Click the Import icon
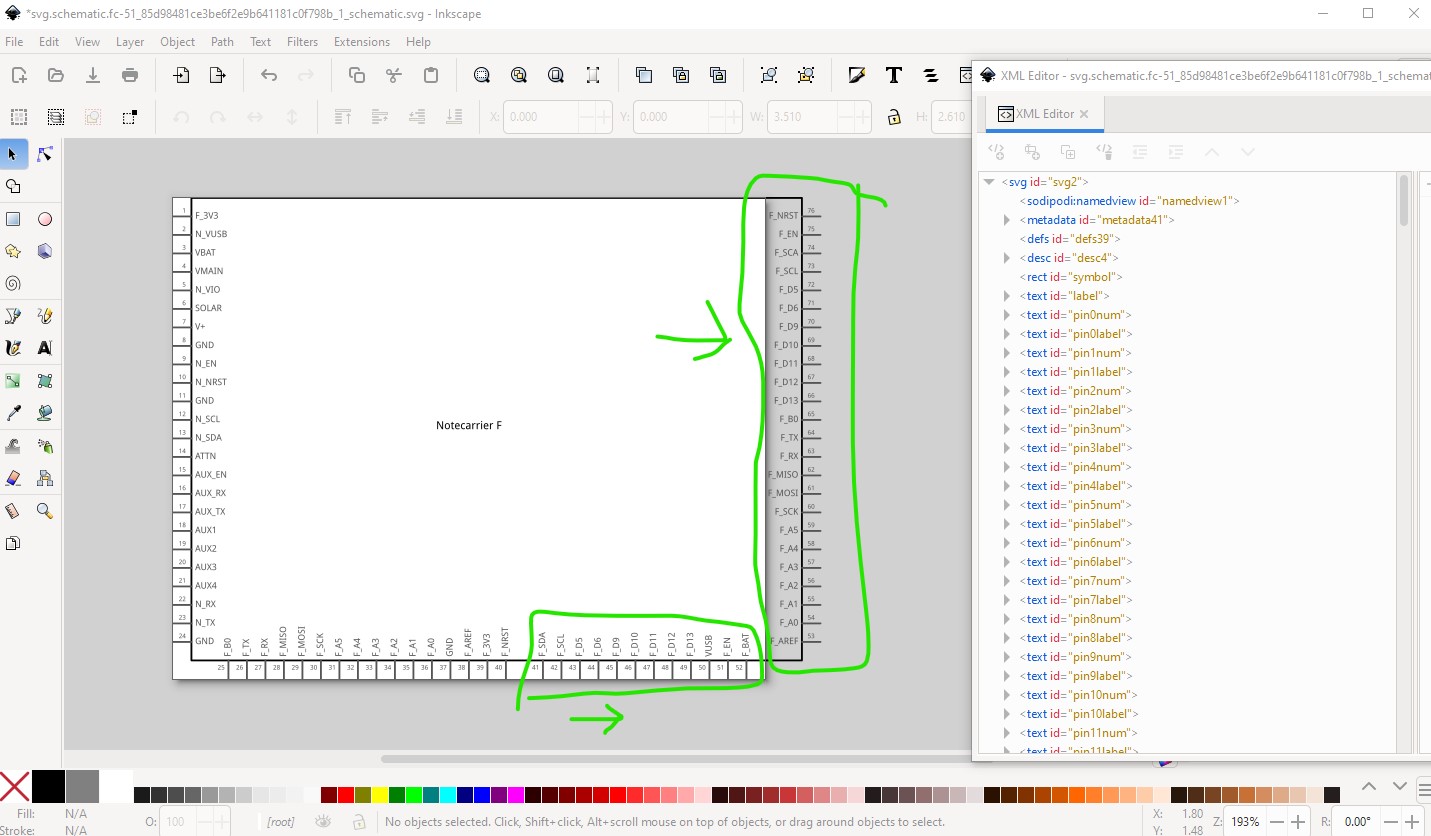The width and height of the screenshot is (1431, 836). pos(180,75)
